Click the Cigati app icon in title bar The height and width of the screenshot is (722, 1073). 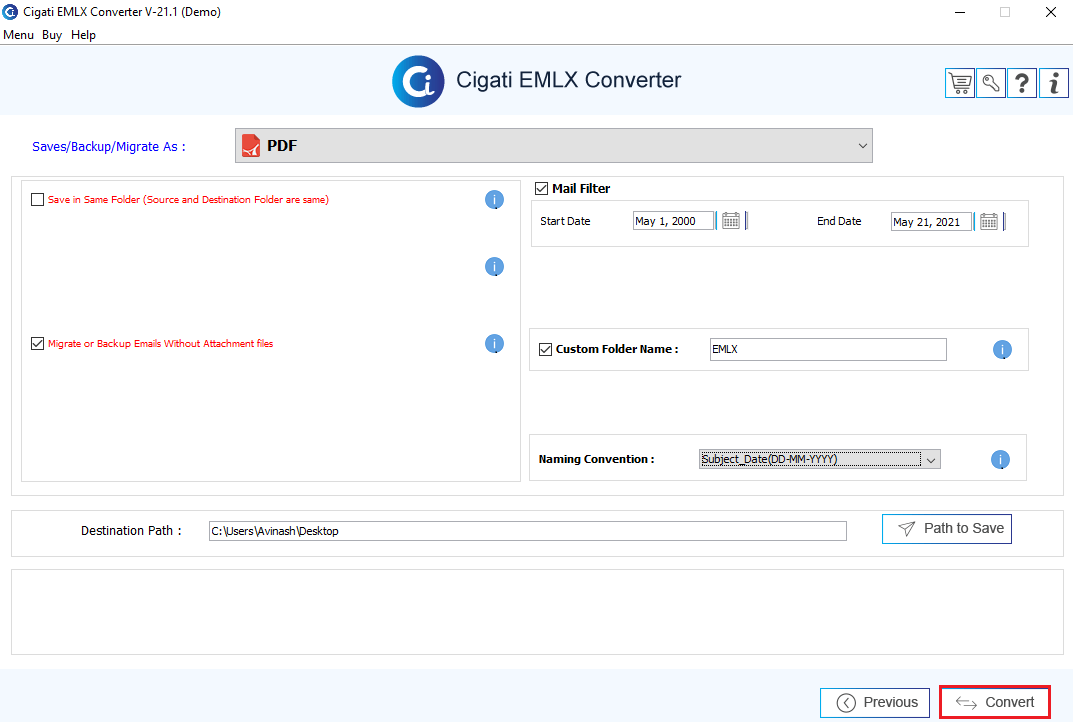click(x=10, y=12)
